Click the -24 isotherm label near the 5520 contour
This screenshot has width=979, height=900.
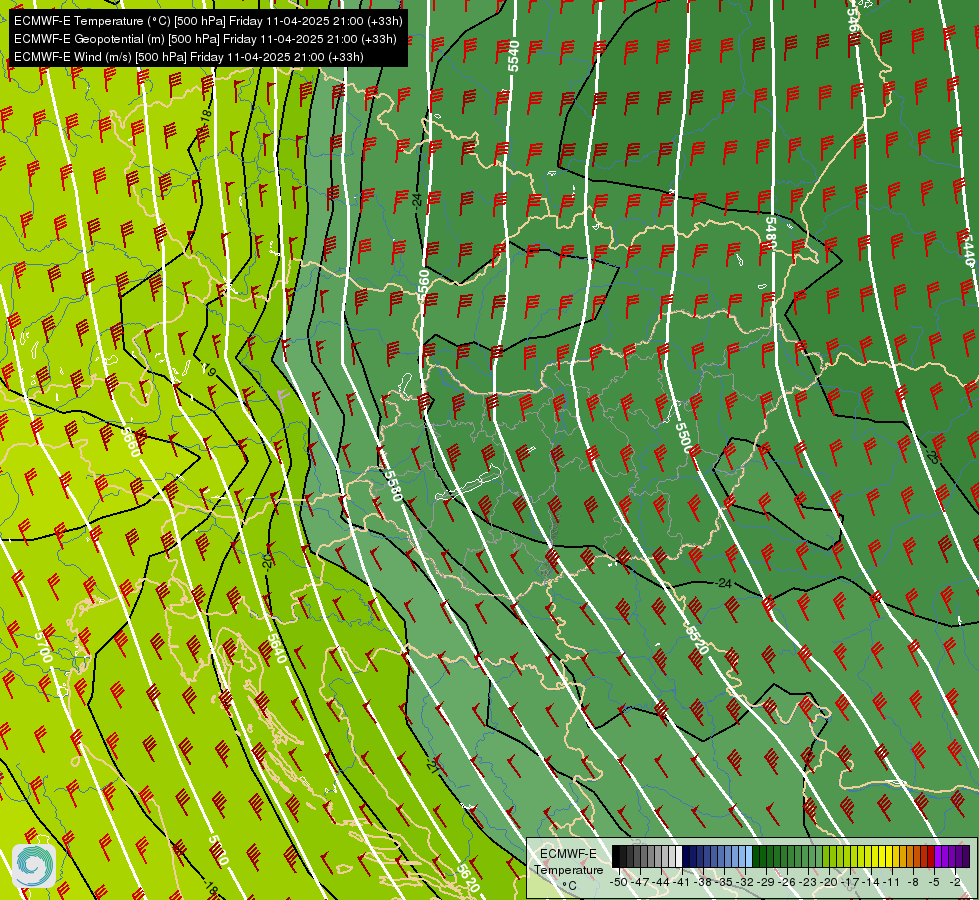(724, 583)
